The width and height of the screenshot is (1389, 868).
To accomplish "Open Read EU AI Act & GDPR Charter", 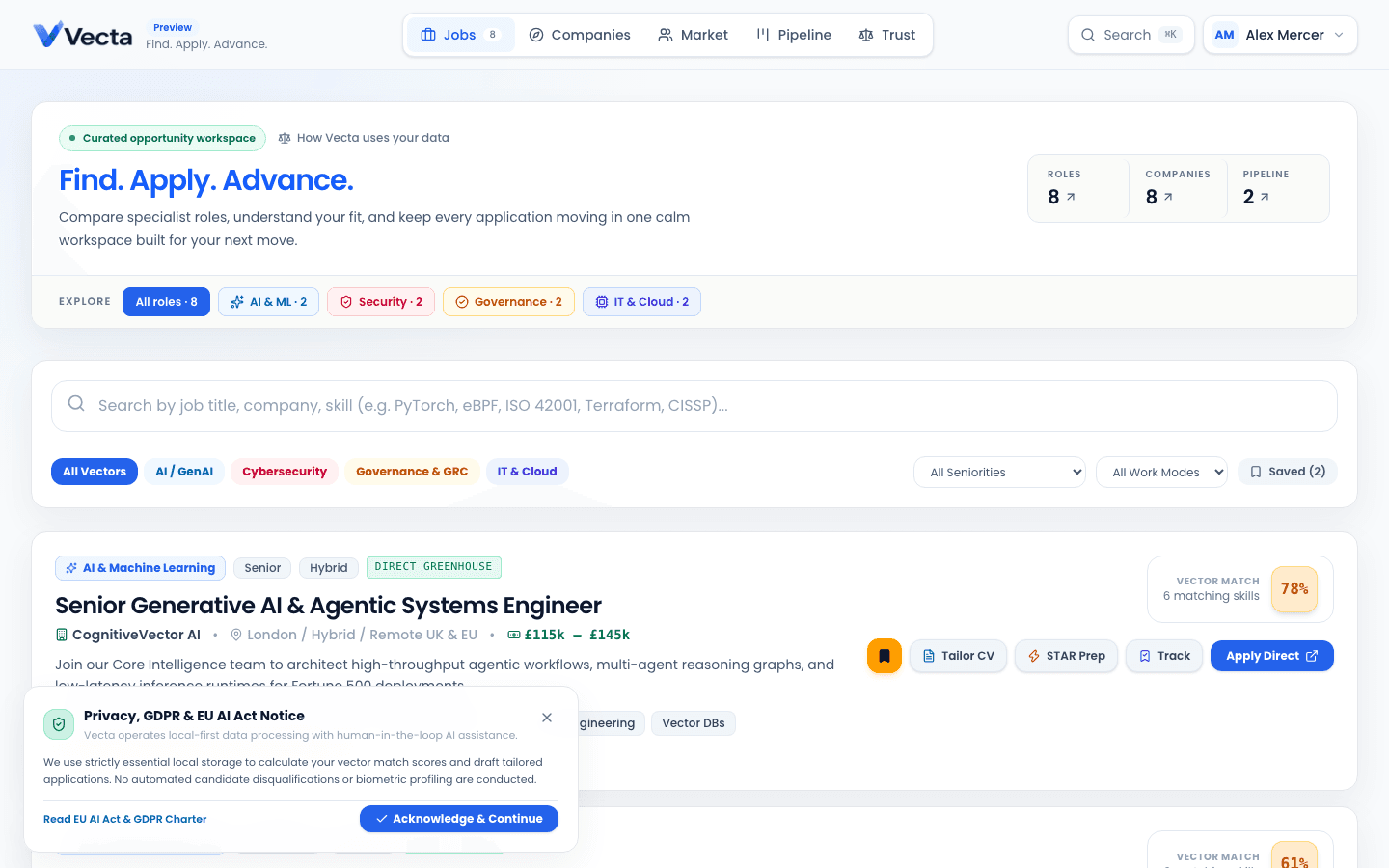I will [x=125, y=819].
